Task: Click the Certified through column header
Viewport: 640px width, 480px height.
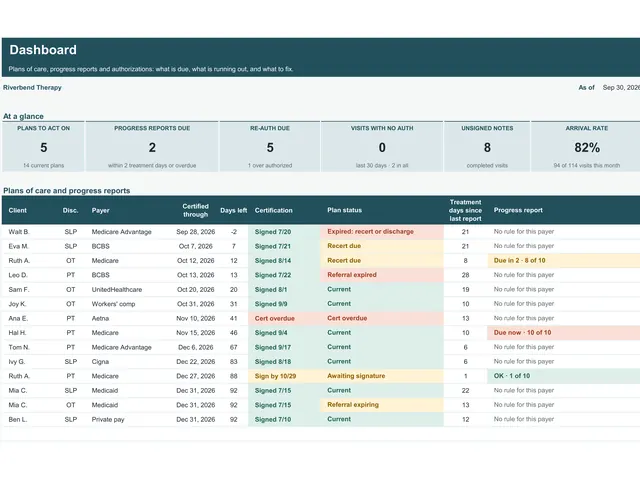Action: tap(196, 210)
